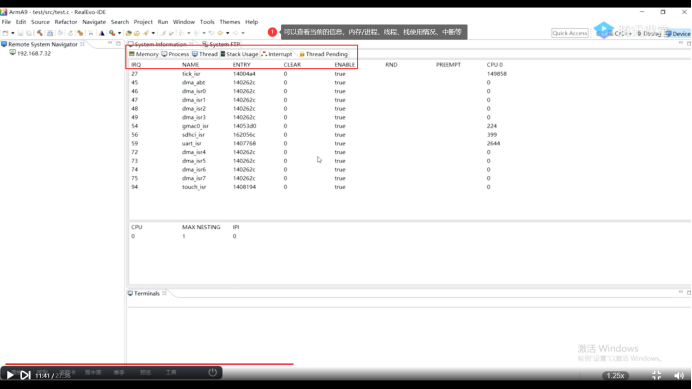692x389 pixels.
Task: Open the back-navigation history dropdown
Action: 228,33
